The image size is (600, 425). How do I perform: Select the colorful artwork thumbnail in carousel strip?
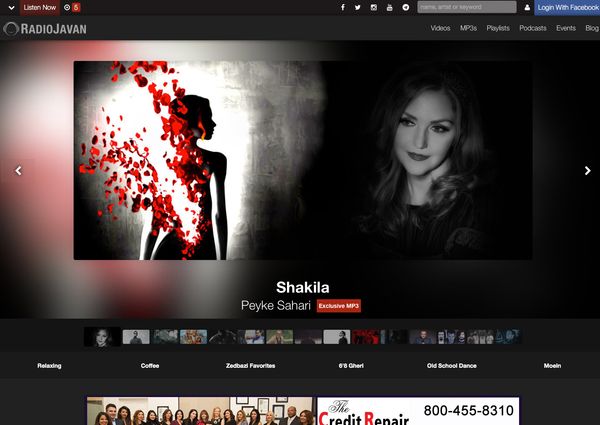tap(194, 337)
